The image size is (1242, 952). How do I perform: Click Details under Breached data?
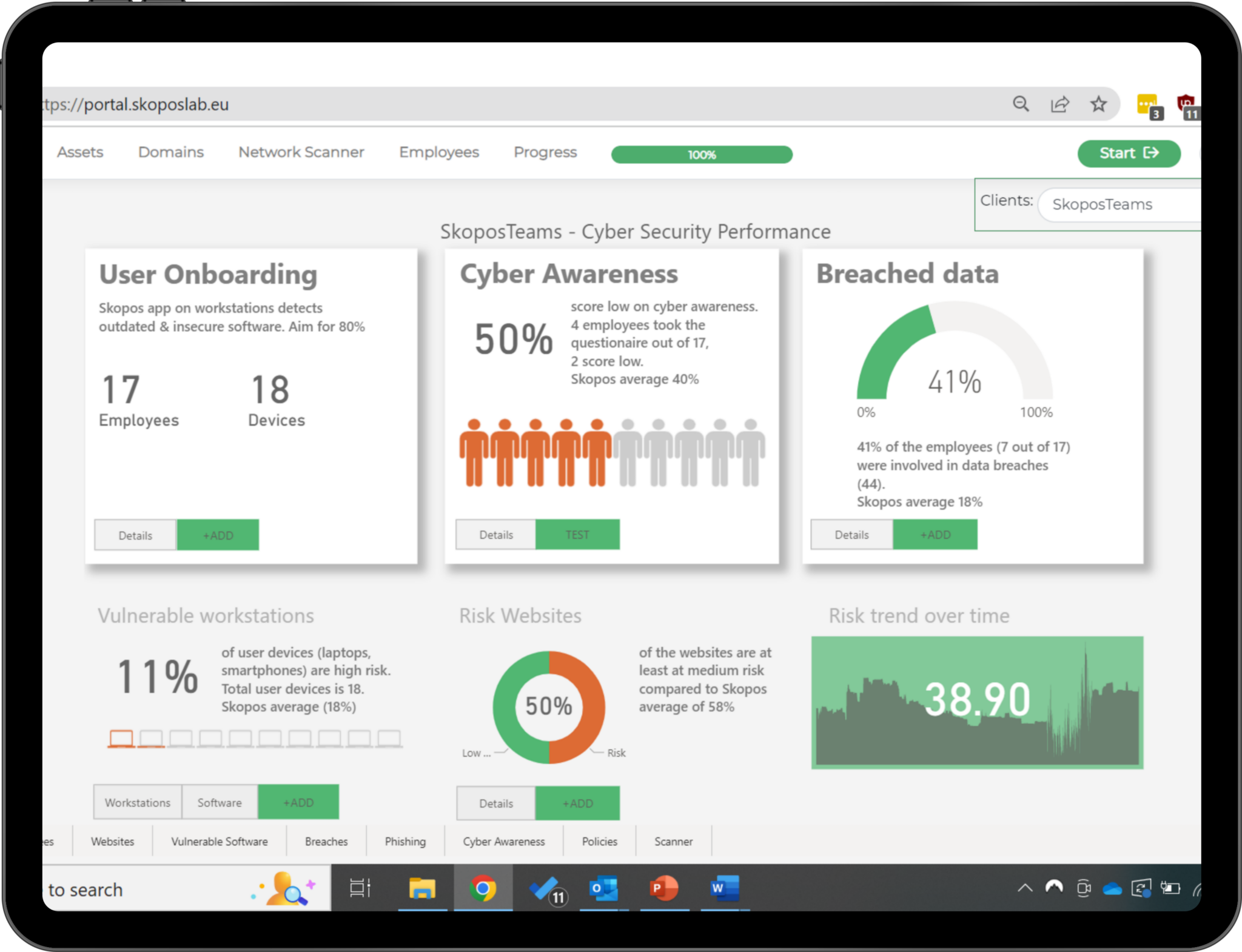(x=851, y=535)
